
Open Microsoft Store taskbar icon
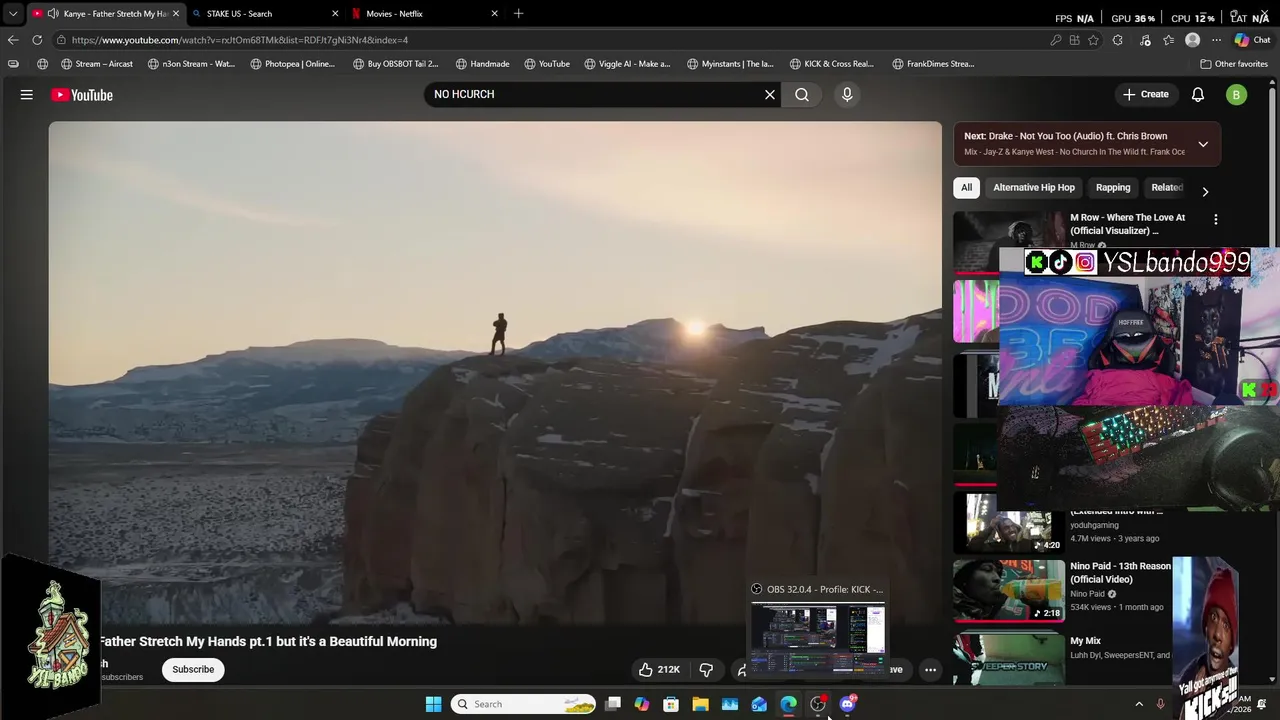pos(671,704)
